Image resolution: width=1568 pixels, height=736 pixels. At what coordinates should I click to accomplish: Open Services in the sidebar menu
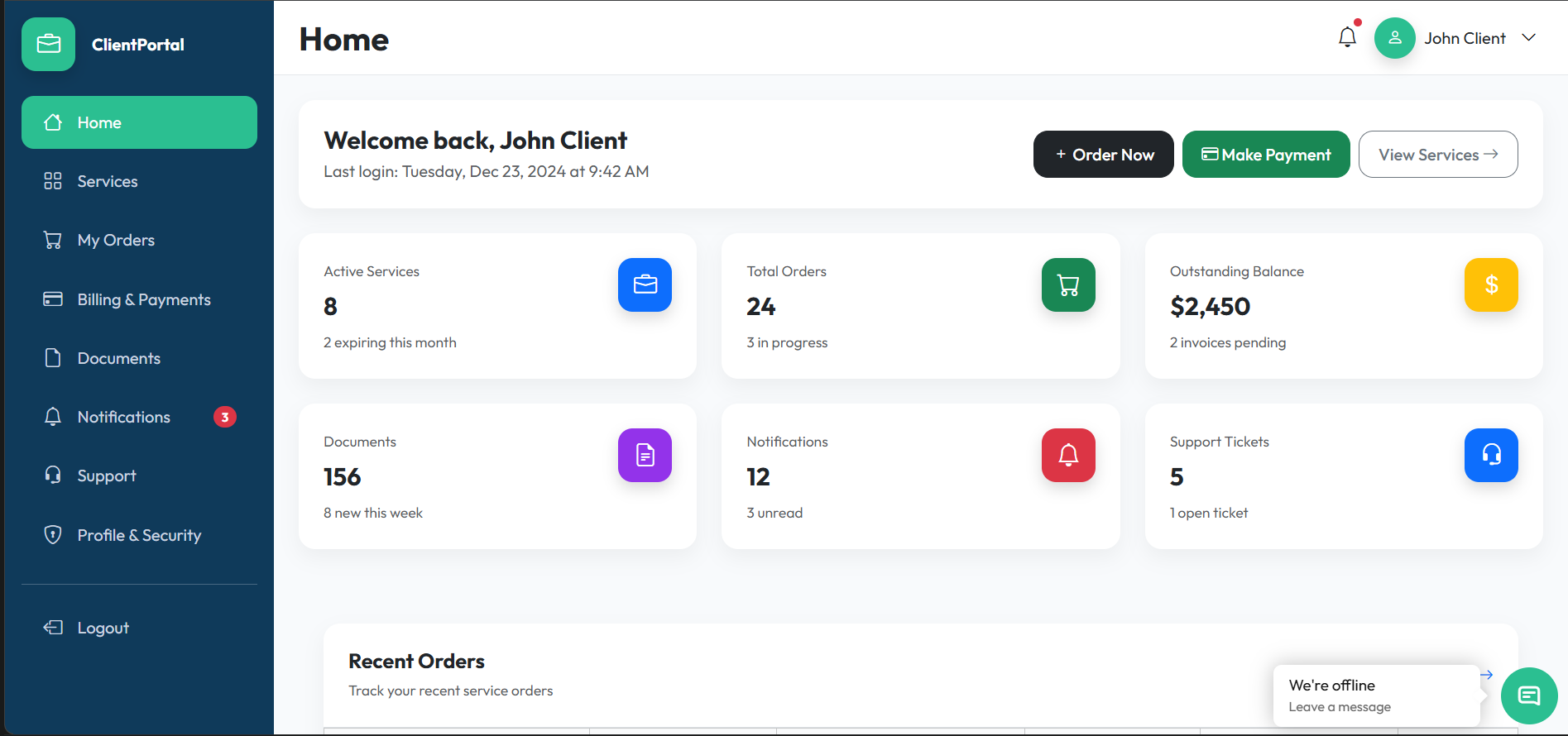(x=139, y=181)
